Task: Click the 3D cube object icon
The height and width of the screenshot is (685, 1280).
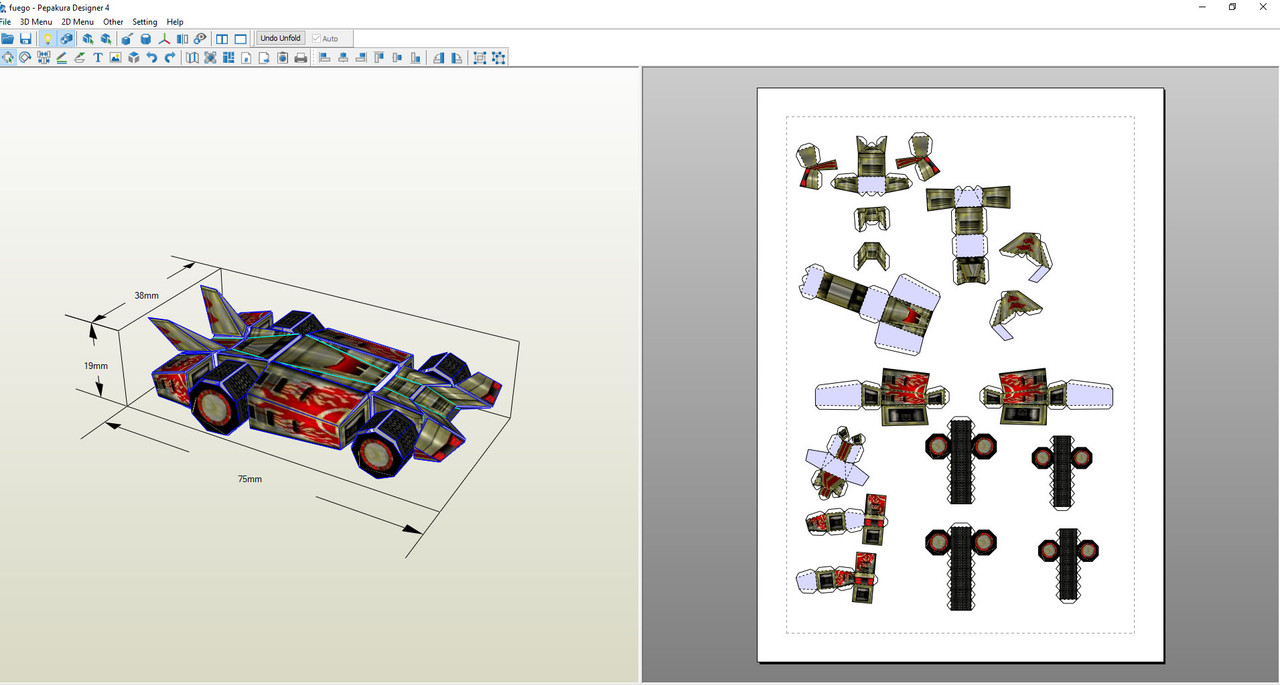Action: click(133, 58)
